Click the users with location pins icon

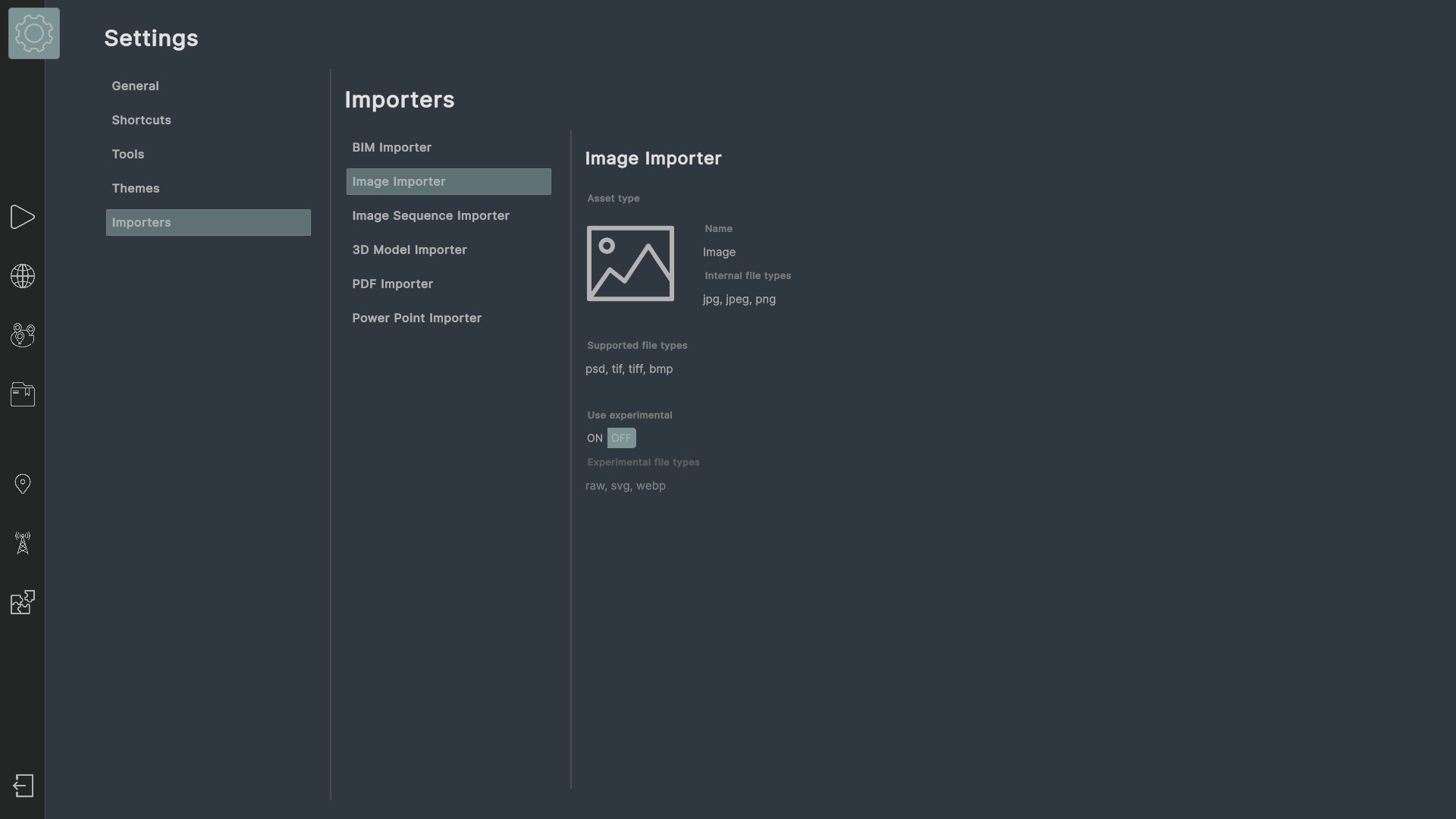click(x=23, y=335)
